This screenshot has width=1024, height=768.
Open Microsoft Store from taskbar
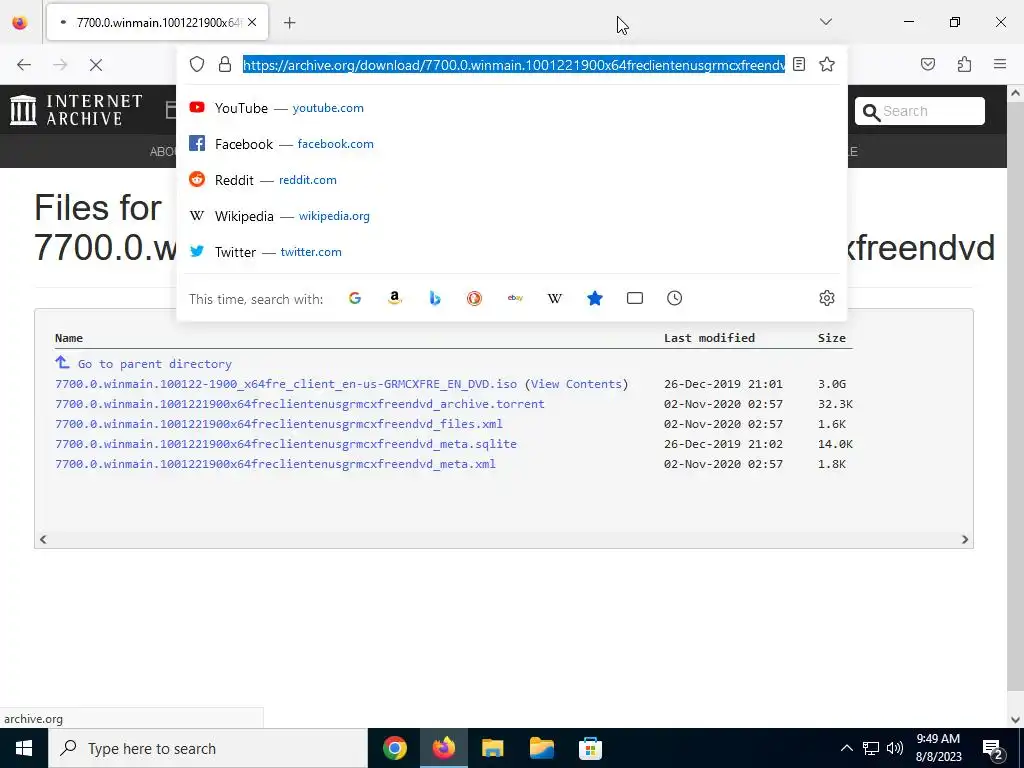590,748
